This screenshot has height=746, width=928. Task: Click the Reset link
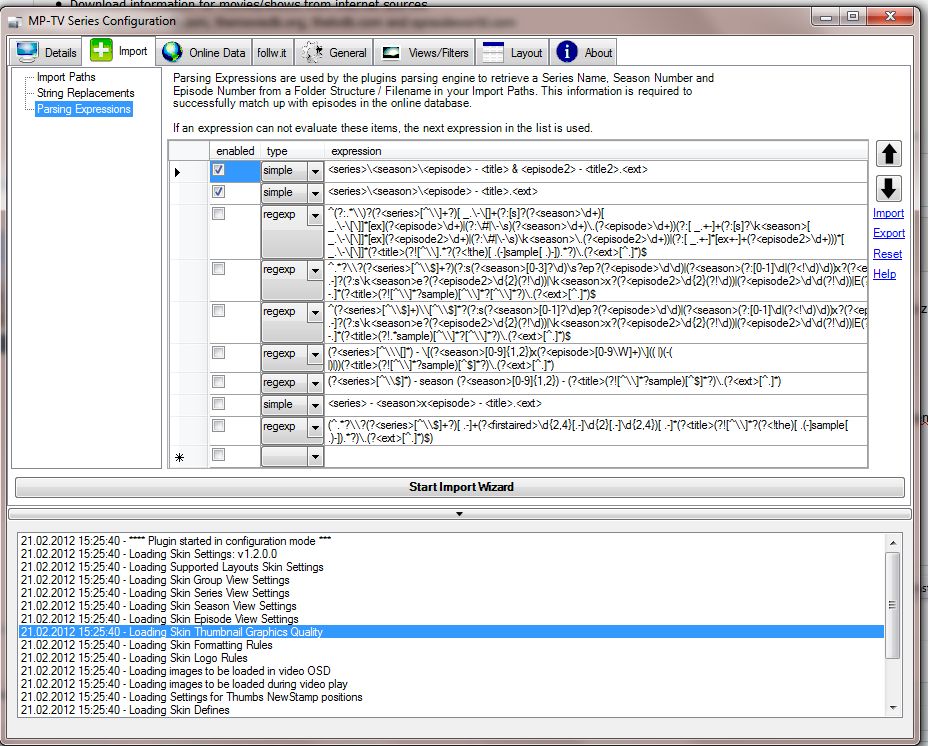(887, 254)
